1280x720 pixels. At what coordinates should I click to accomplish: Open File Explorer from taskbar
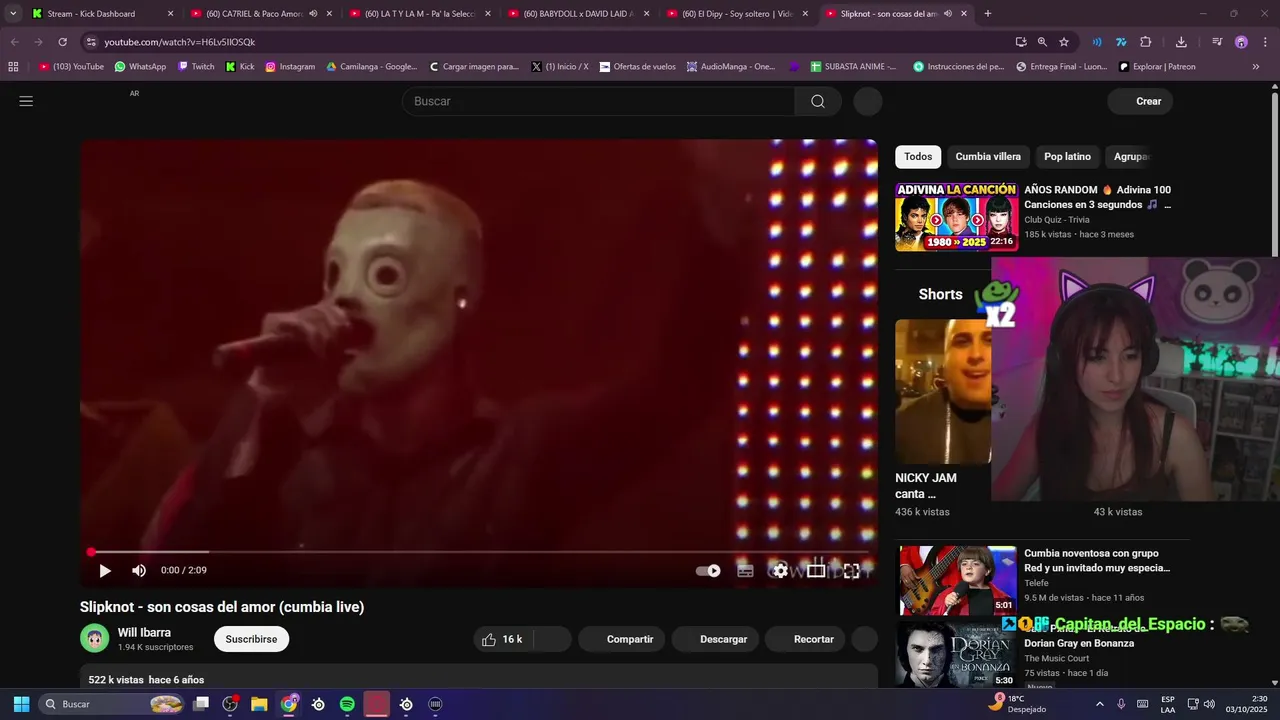point(259,704)
